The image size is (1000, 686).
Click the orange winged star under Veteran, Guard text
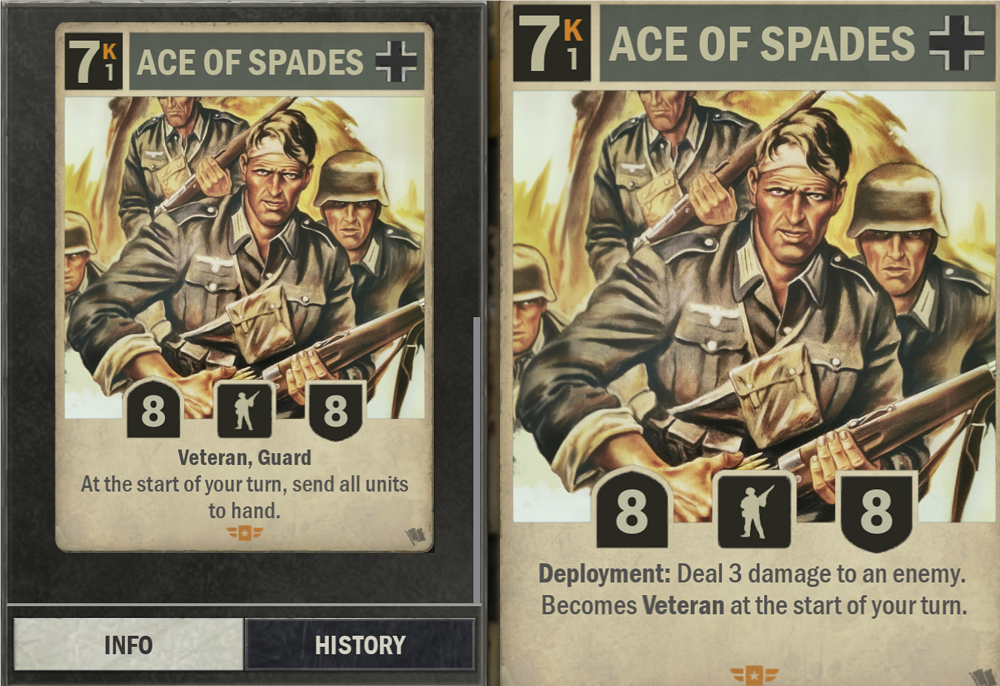point(245,532)
